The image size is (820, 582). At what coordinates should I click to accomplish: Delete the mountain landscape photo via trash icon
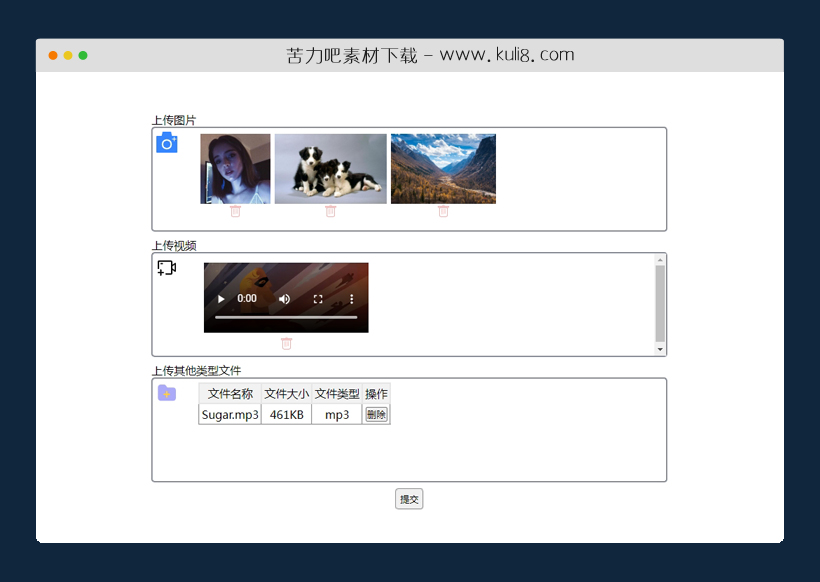coord(443,211)
